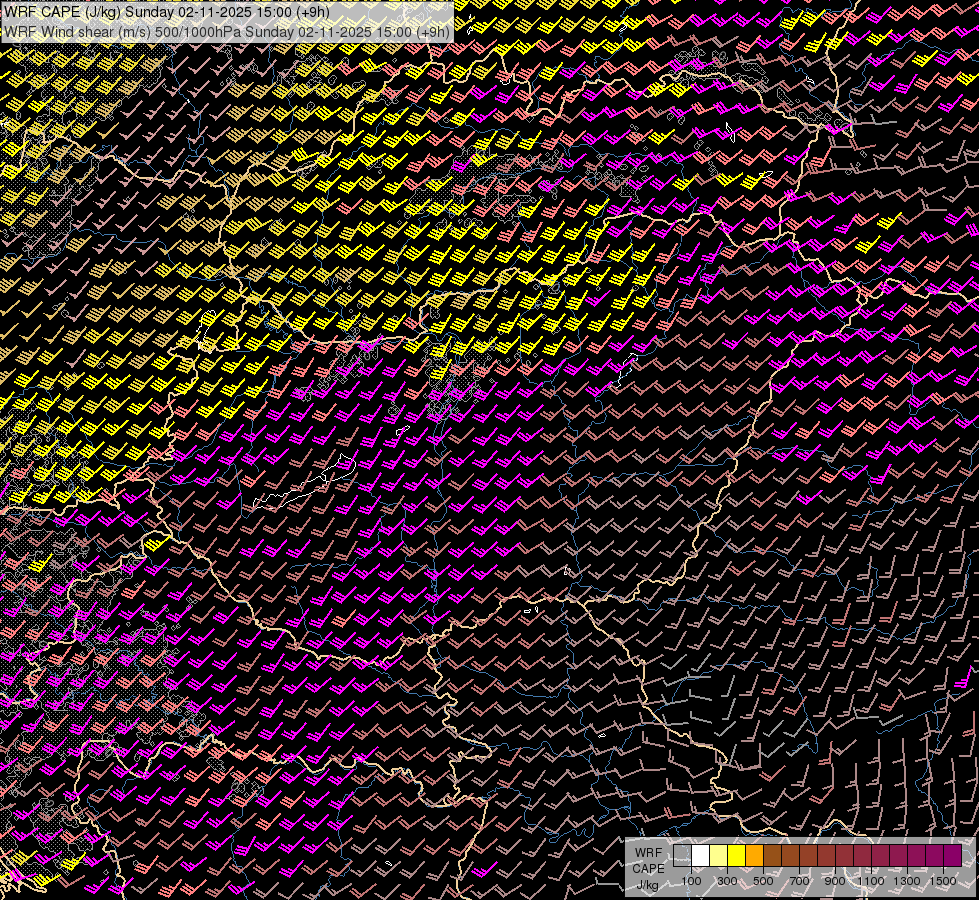The image size is (979, 900).
Task: Select the 1100 value on the CAPE scale
Action: pos(871,881)
